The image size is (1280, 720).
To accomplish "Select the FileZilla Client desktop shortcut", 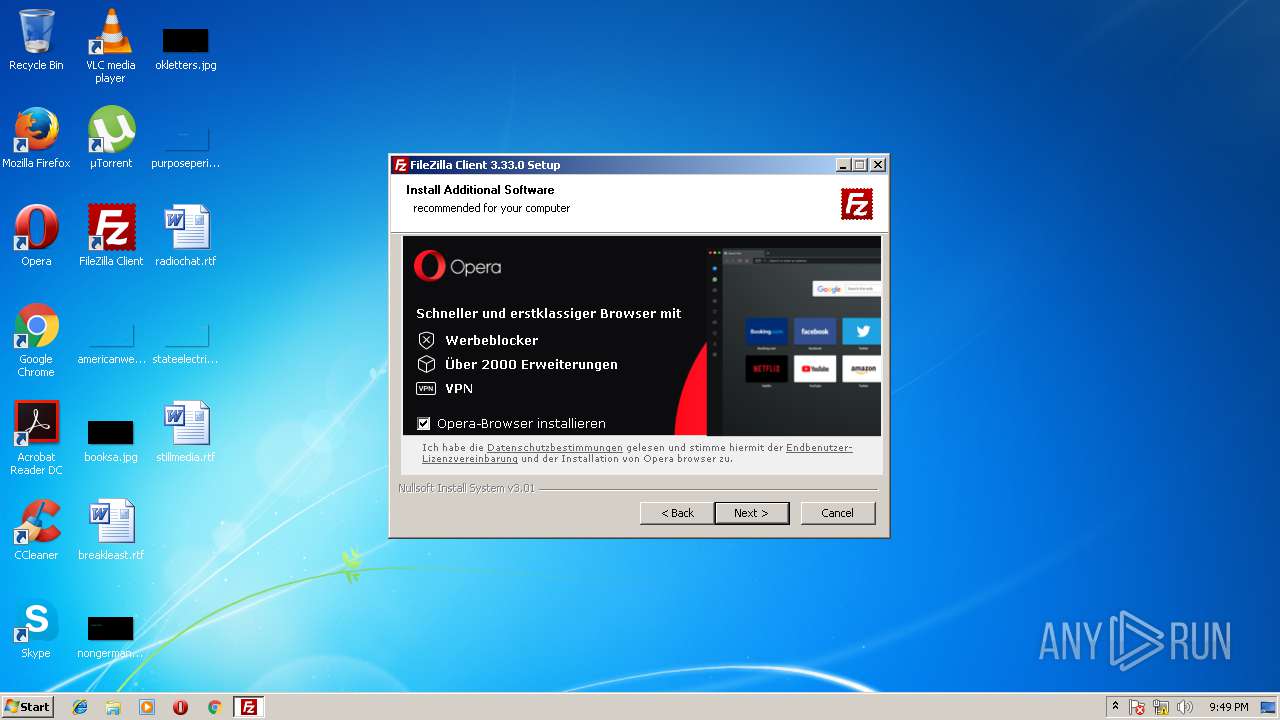I will [111, 235].
